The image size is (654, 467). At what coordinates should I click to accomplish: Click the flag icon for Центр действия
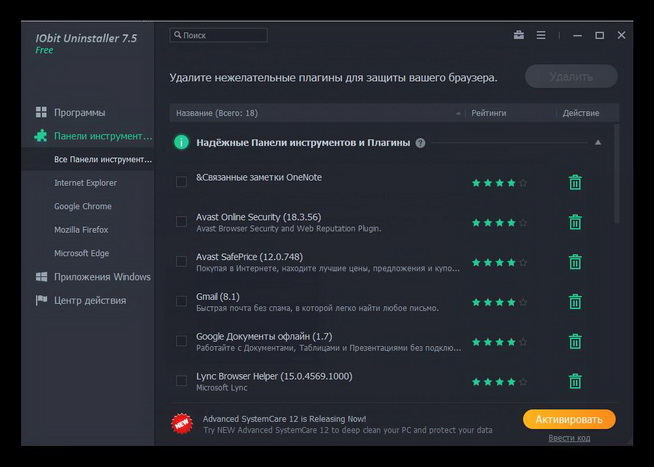click(x=41, y=300)
